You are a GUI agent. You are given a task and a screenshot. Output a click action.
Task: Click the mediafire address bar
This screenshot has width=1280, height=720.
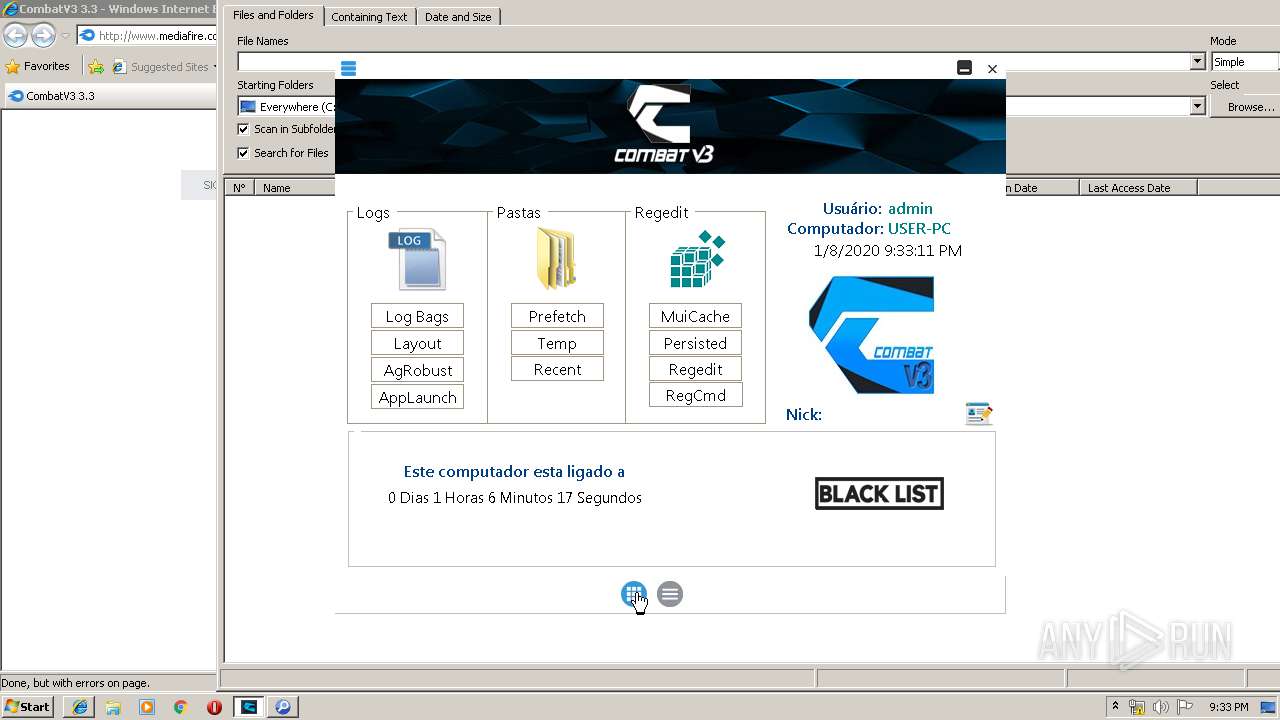[147, 36]
